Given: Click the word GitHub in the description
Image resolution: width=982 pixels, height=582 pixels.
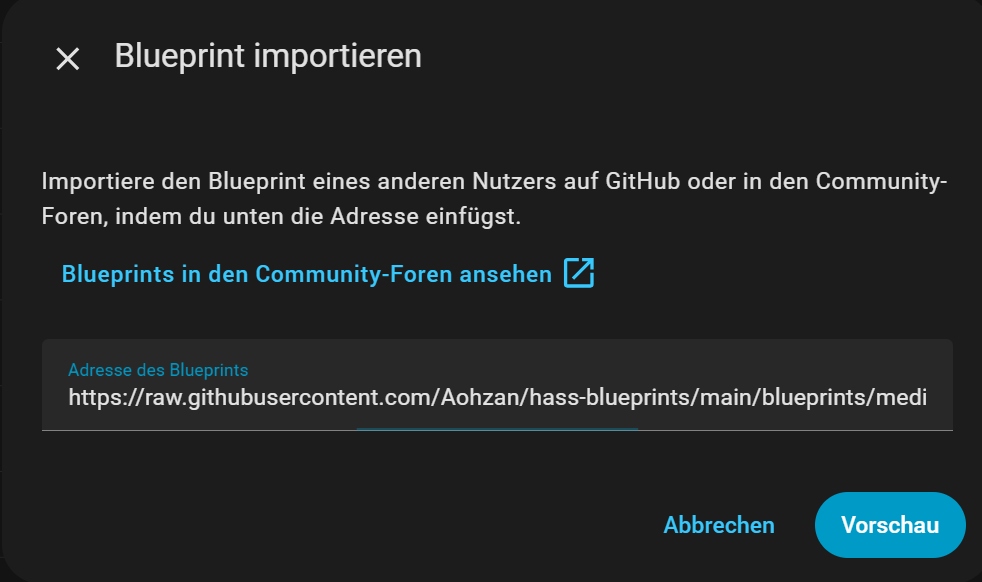Looking at the screenshot, I should 643,181.
